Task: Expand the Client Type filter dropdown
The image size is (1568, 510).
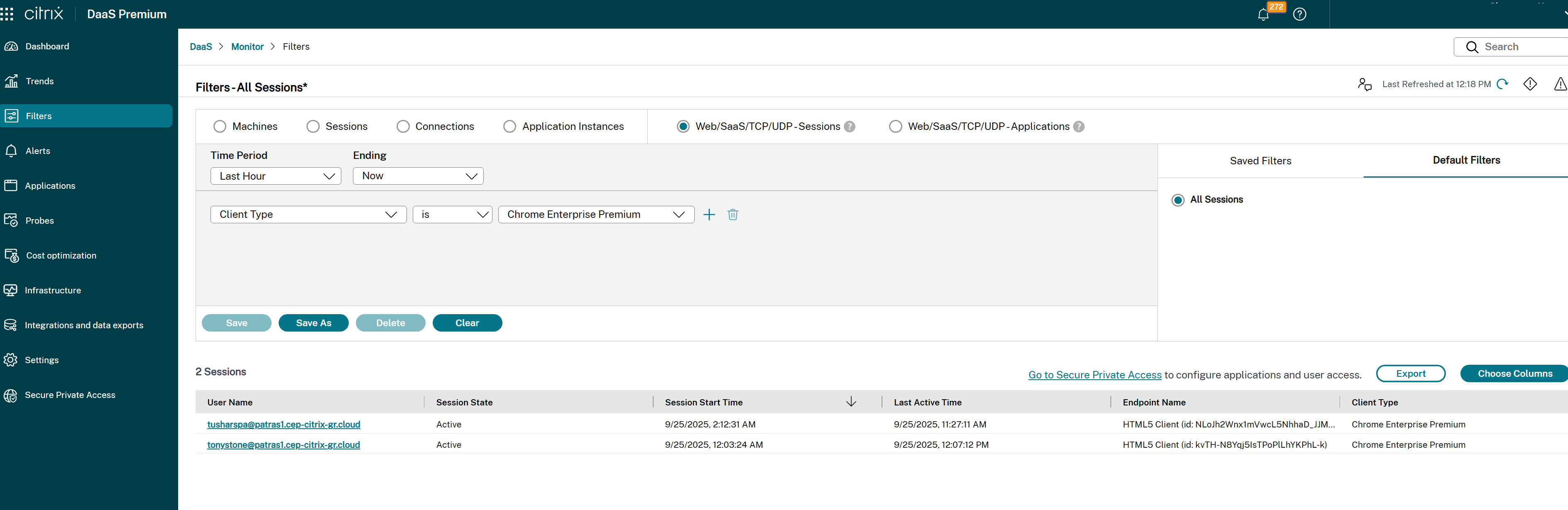Action: (308, 214)
